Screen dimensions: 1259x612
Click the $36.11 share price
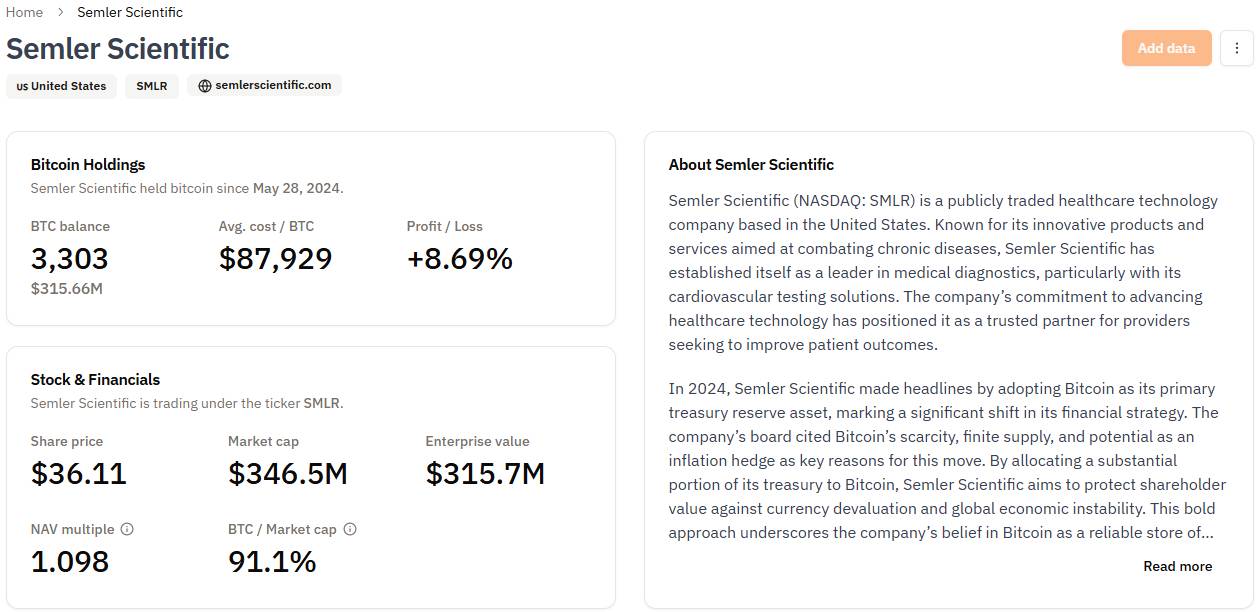[x=79, y=473]
